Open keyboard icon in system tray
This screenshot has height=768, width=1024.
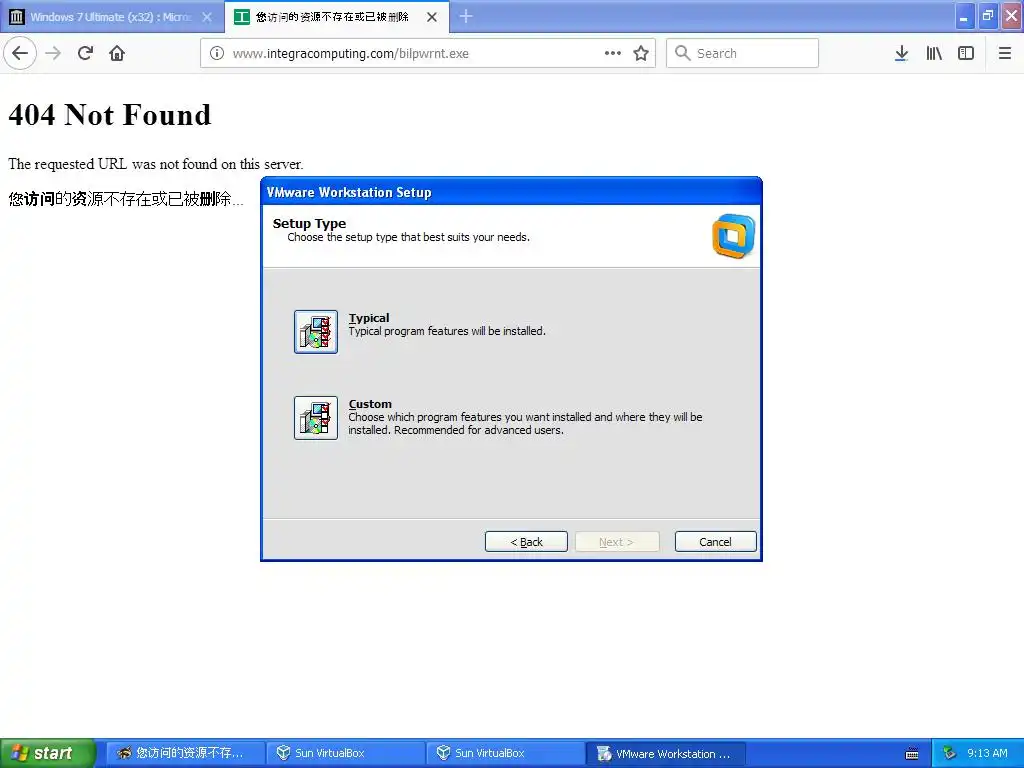point(912,754)
